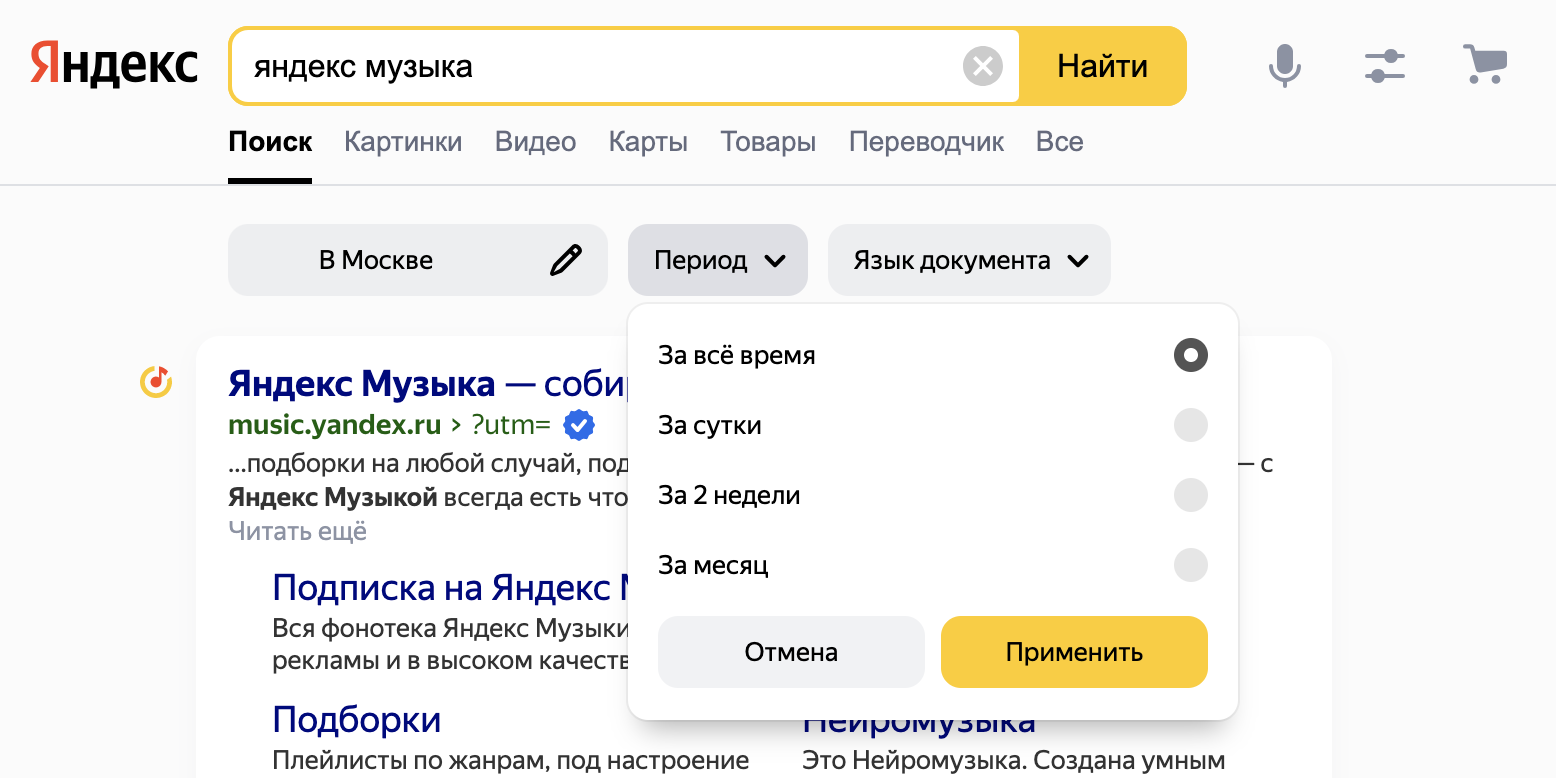
Task: Click the verified badge next to music.yandex.ru
Action: (579, 425)
